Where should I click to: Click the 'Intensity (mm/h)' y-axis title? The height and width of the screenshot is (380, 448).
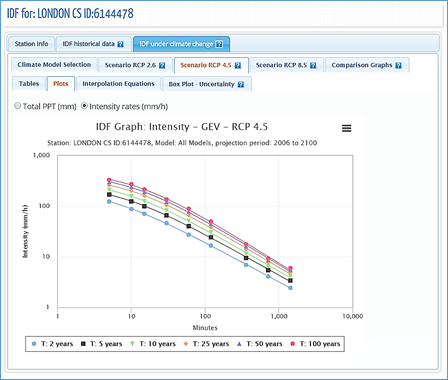tap(25, 231)
